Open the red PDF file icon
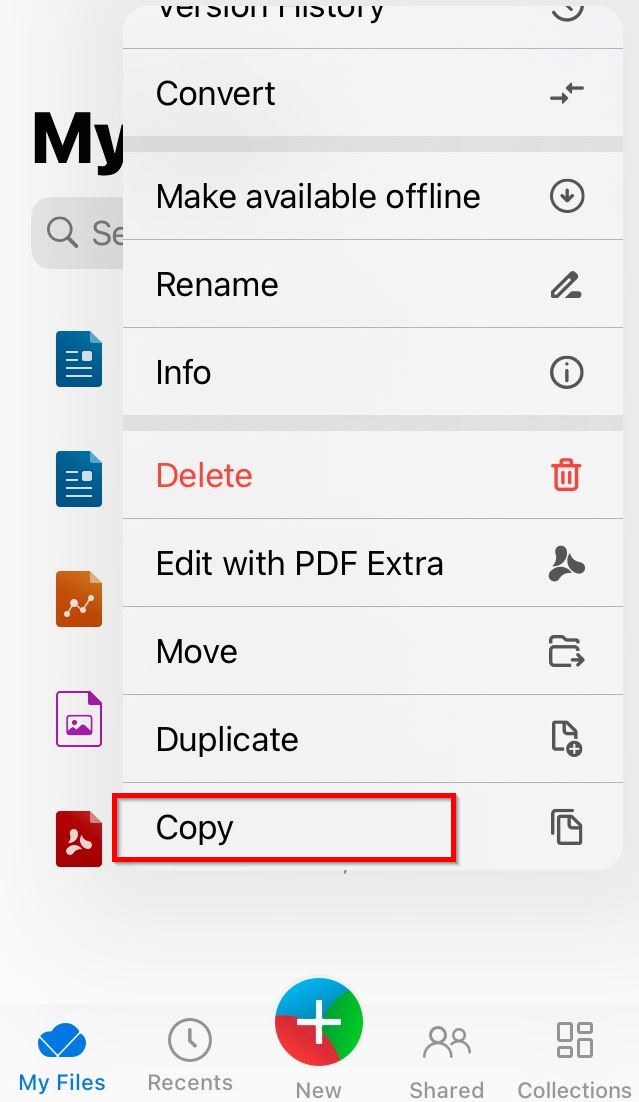 click(79, 839)
